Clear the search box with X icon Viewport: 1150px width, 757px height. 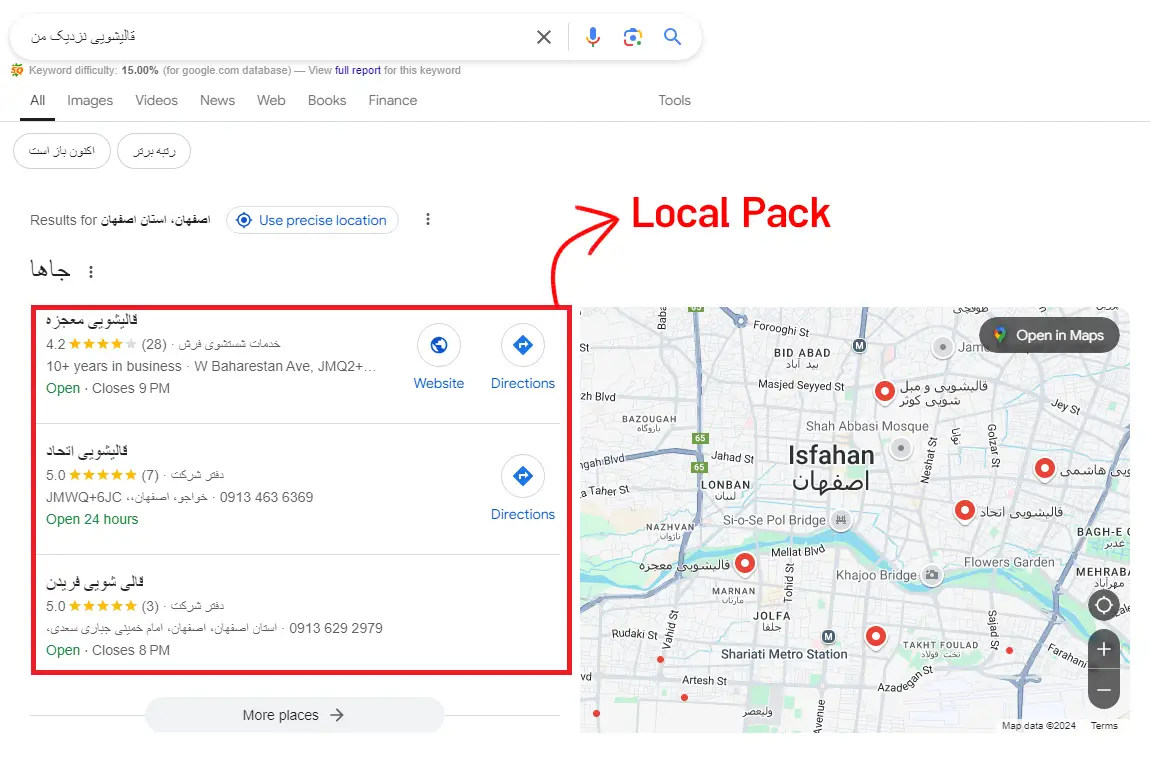click(x=543, y=37)
